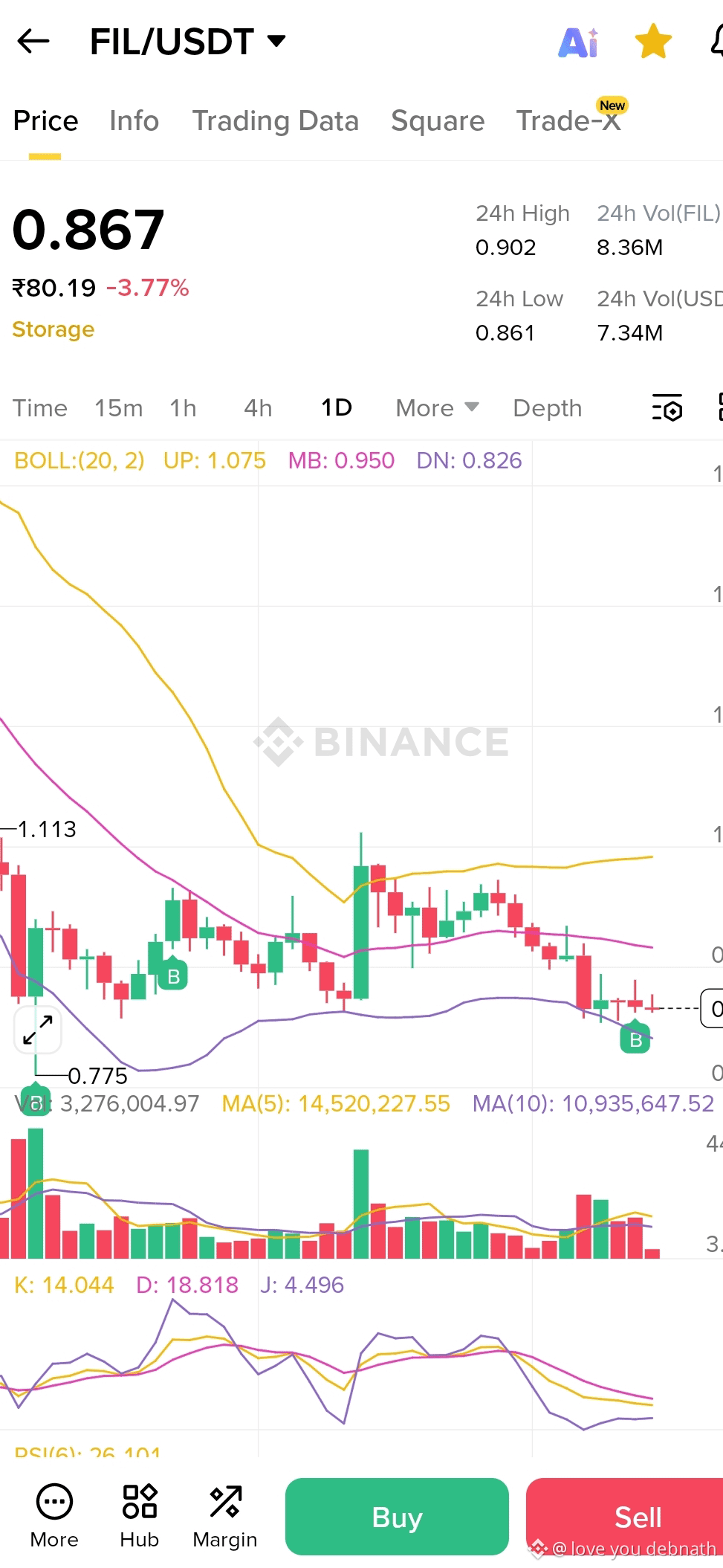This screenshot has width=723, height=1568.
Task: Tap the 0.775 low price label on chart
Action: pyautogui.click(x=98, y=1076)
